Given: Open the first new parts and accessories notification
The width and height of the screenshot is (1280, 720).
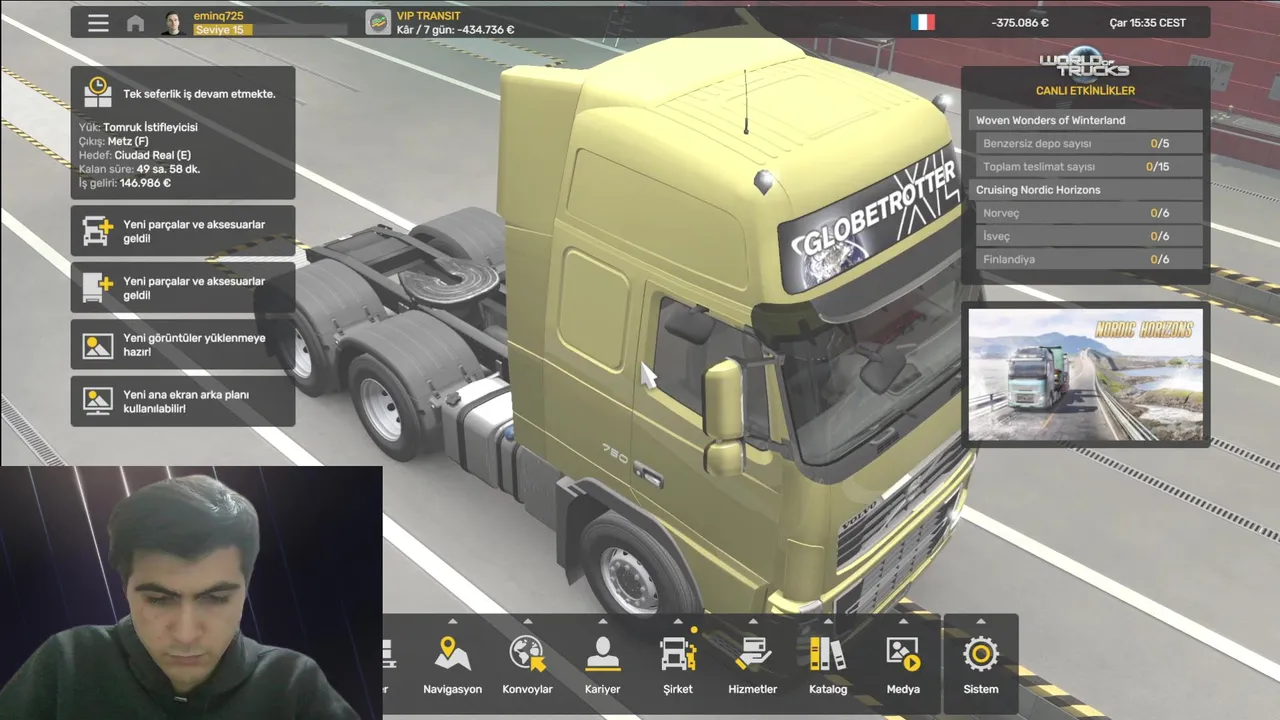Looking at the screenshot, I should point(183,232).
